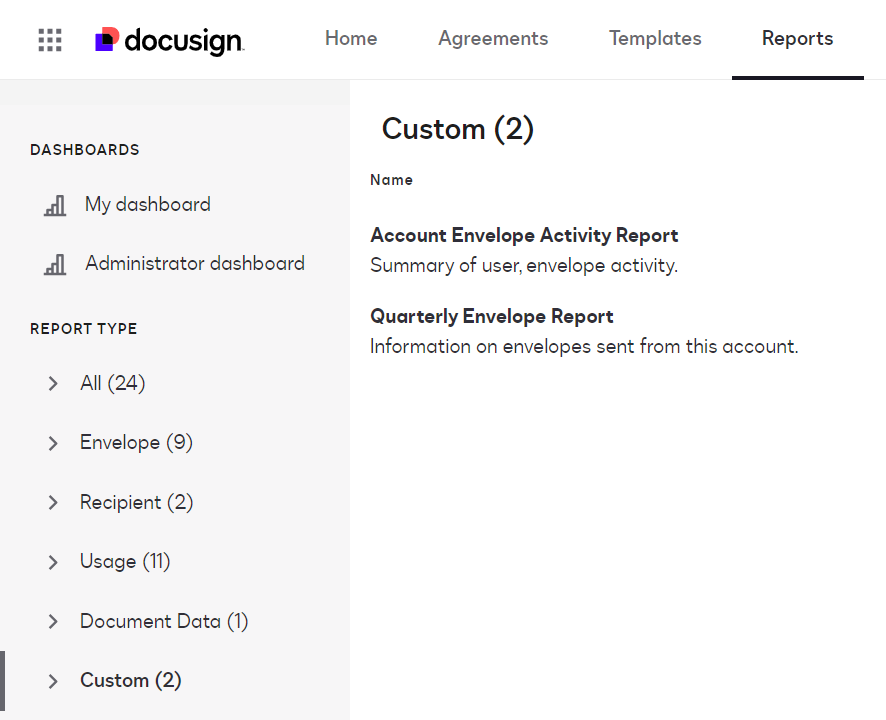Select Document Data (1) report type
This screenshot has height=720, width=886.
[x=163, y=621]
